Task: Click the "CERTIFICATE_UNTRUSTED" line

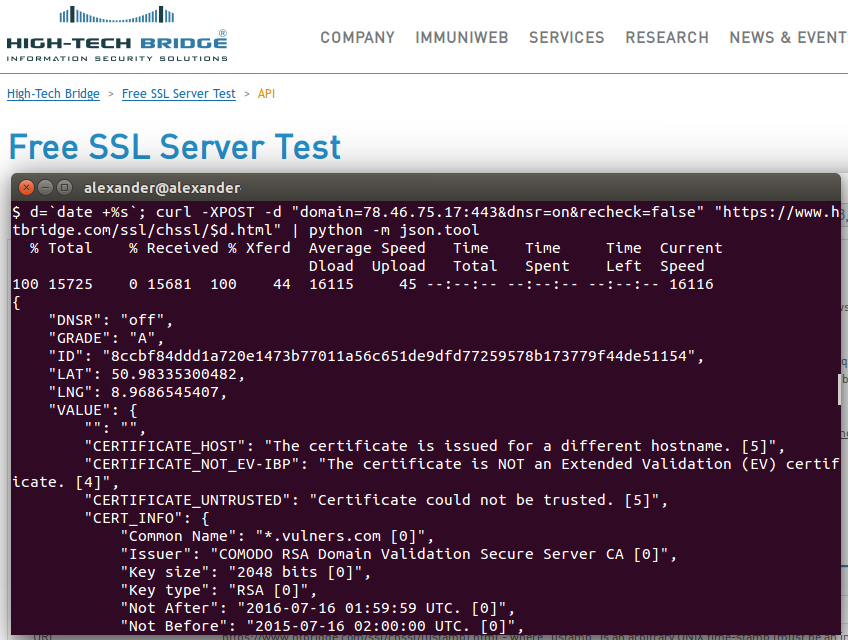Action: 376,500
